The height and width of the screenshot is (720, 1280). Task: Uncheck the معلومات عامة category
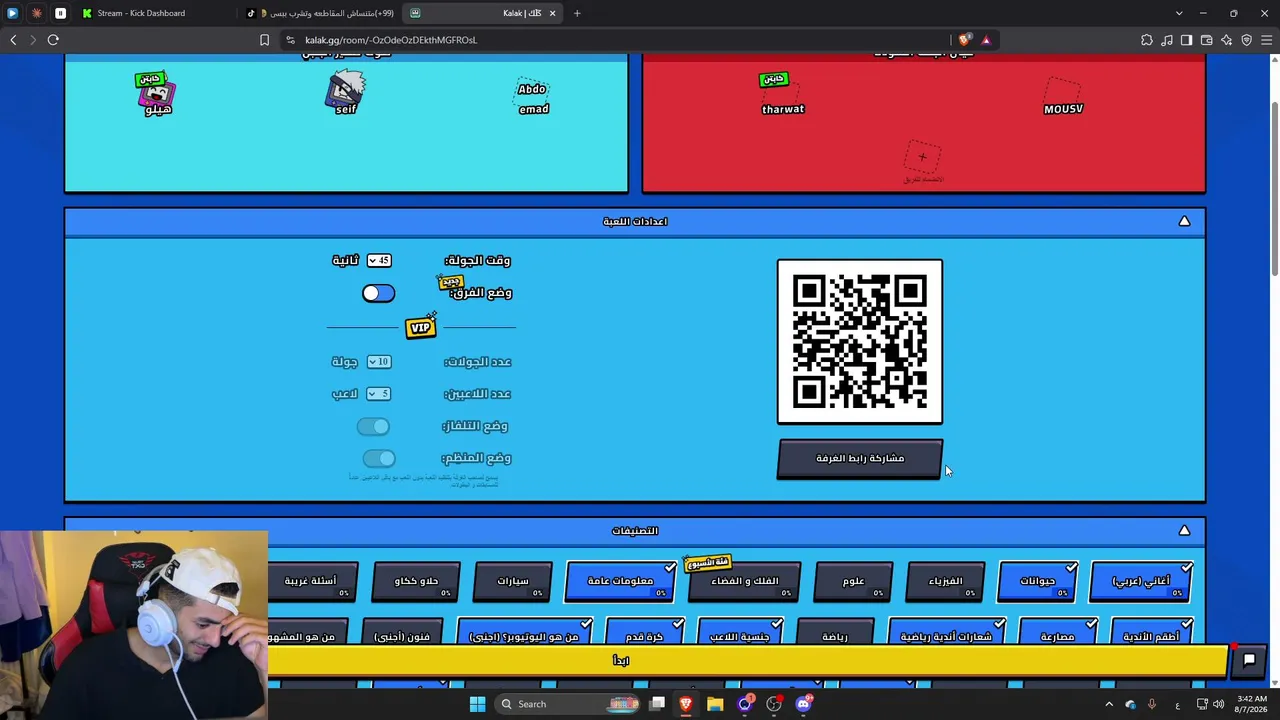pos(618,581)
